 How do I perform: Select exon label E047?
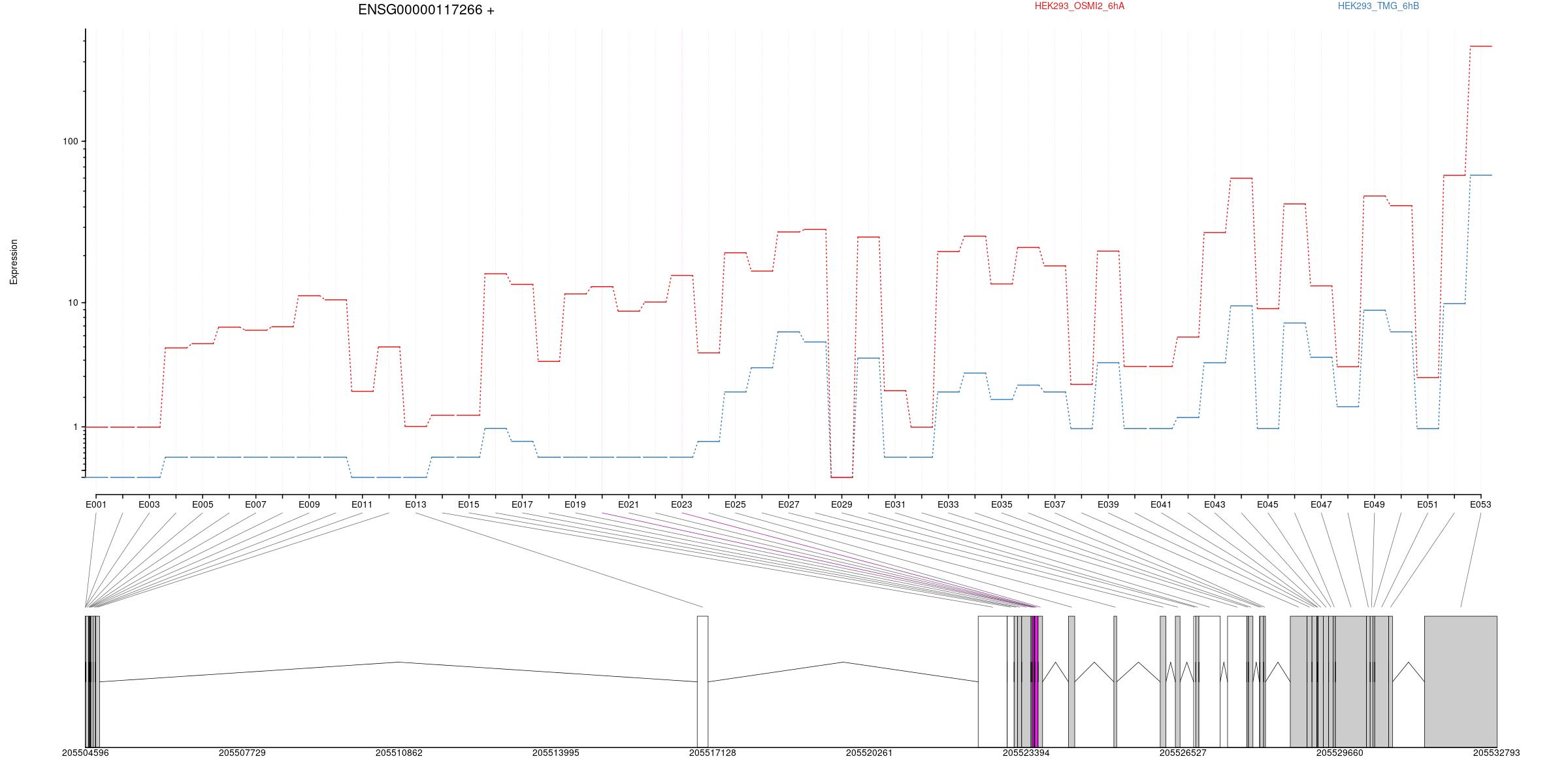pyautogui.click(x=1321, y=504)
